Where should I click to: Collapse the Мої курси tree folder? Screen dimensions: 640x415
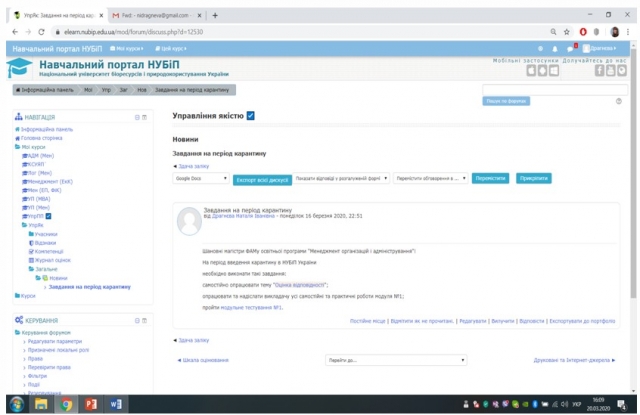pyautogui.click(x=18, y=147)
